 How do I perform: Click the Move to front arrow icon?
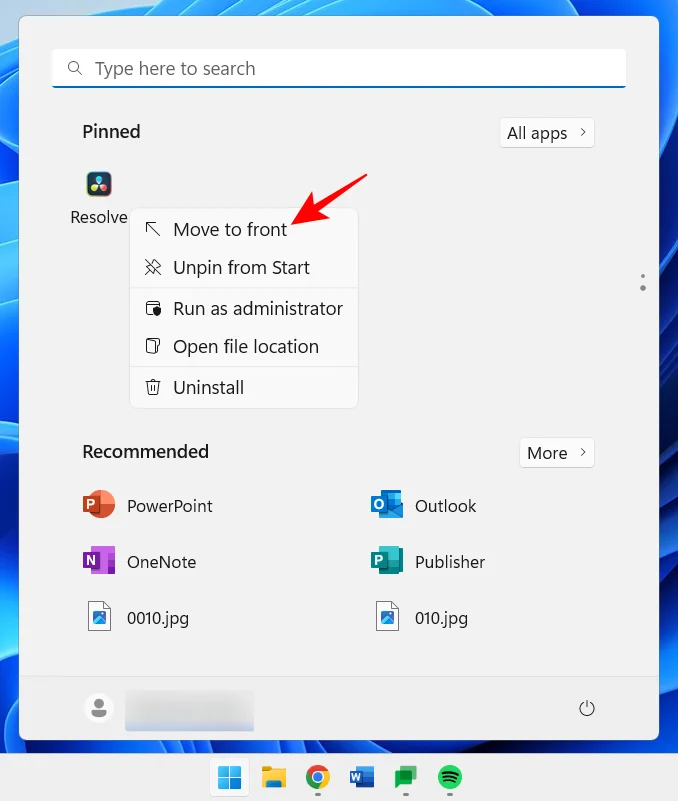(x=153, y=229)
